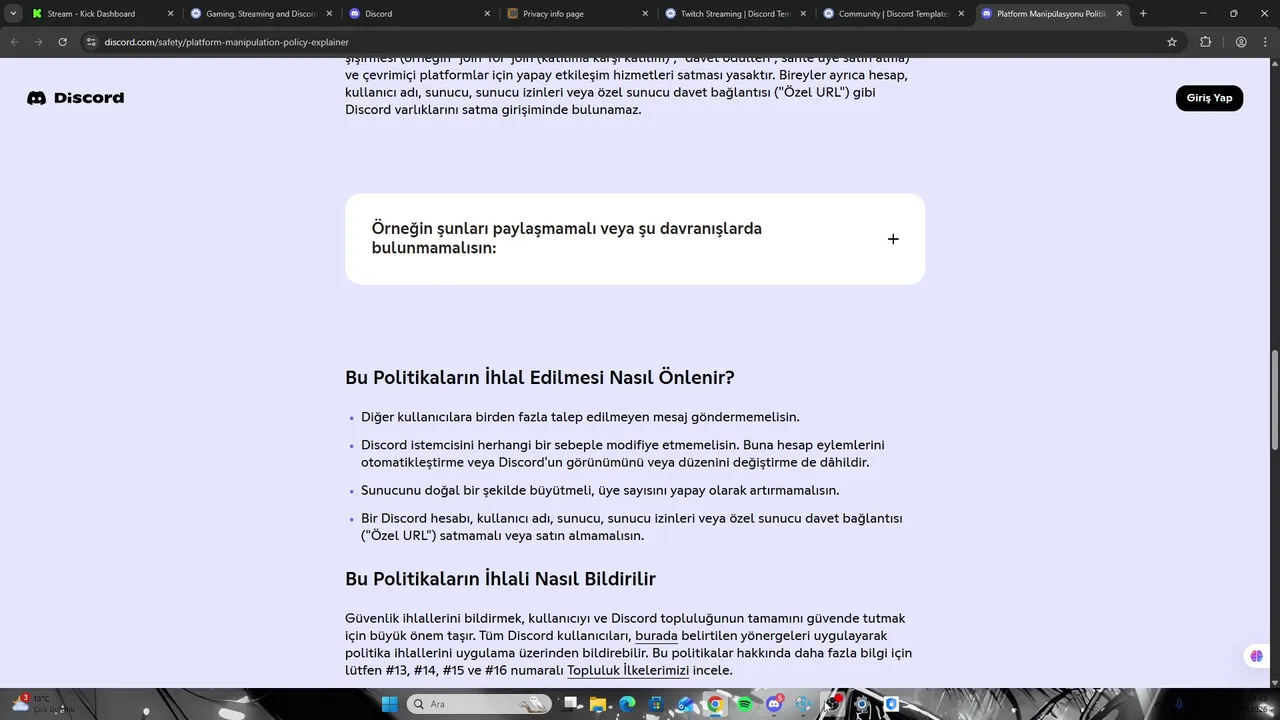
Task: Click bullet 'Sunucunu doğal bir şekilde büyütmeli'
Action: click(600, 490)
